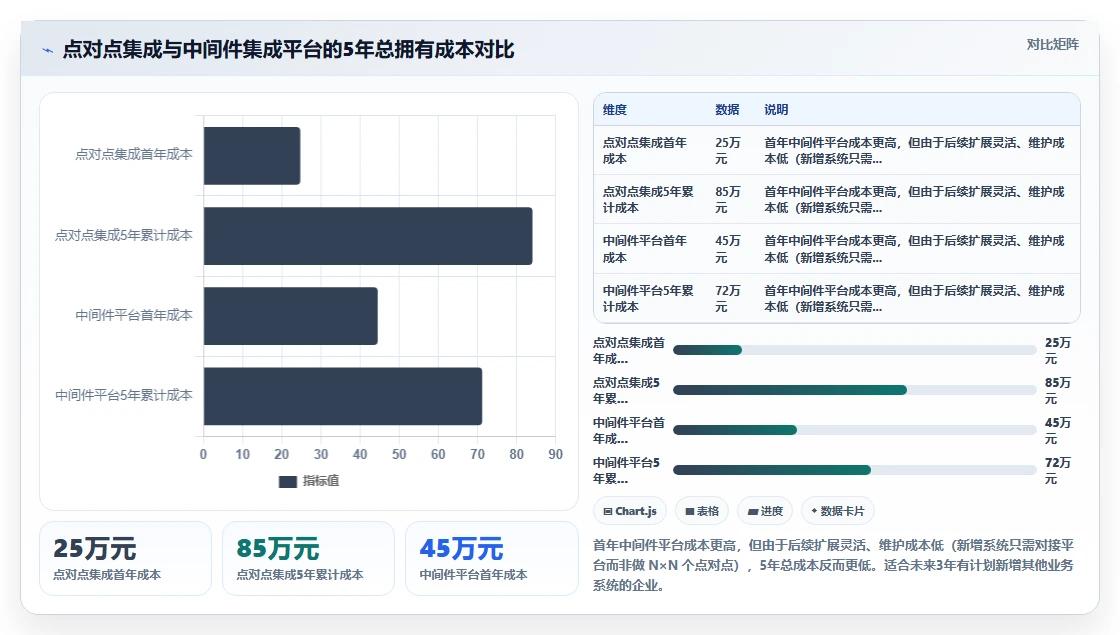Image resolution: width=1120 pixels, height=635 pixels.
Task: Click the 85万元 progress bar
Action: 854,390
